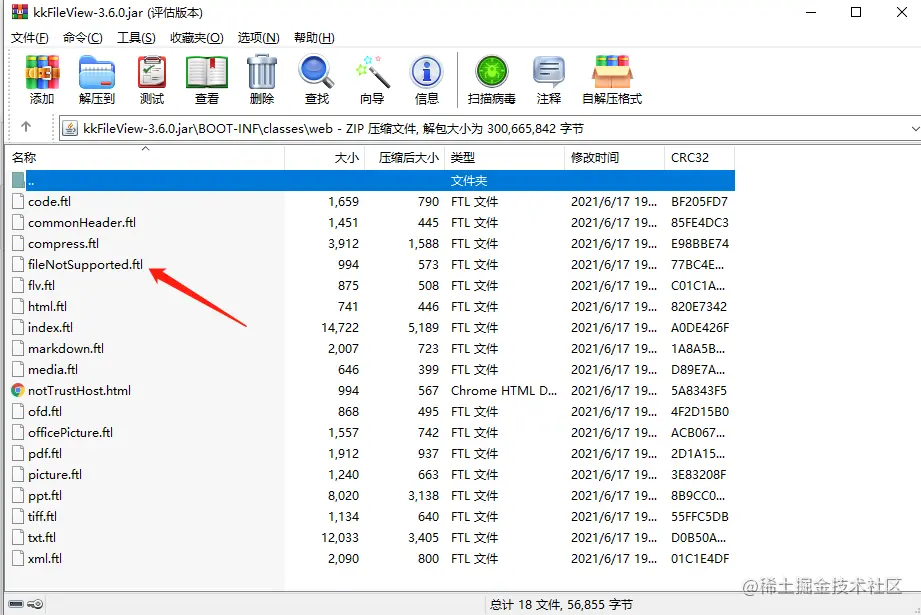921x615 pixels.
Task: Select the file officePicture.ftl
Action: click(x=70, y=433)
